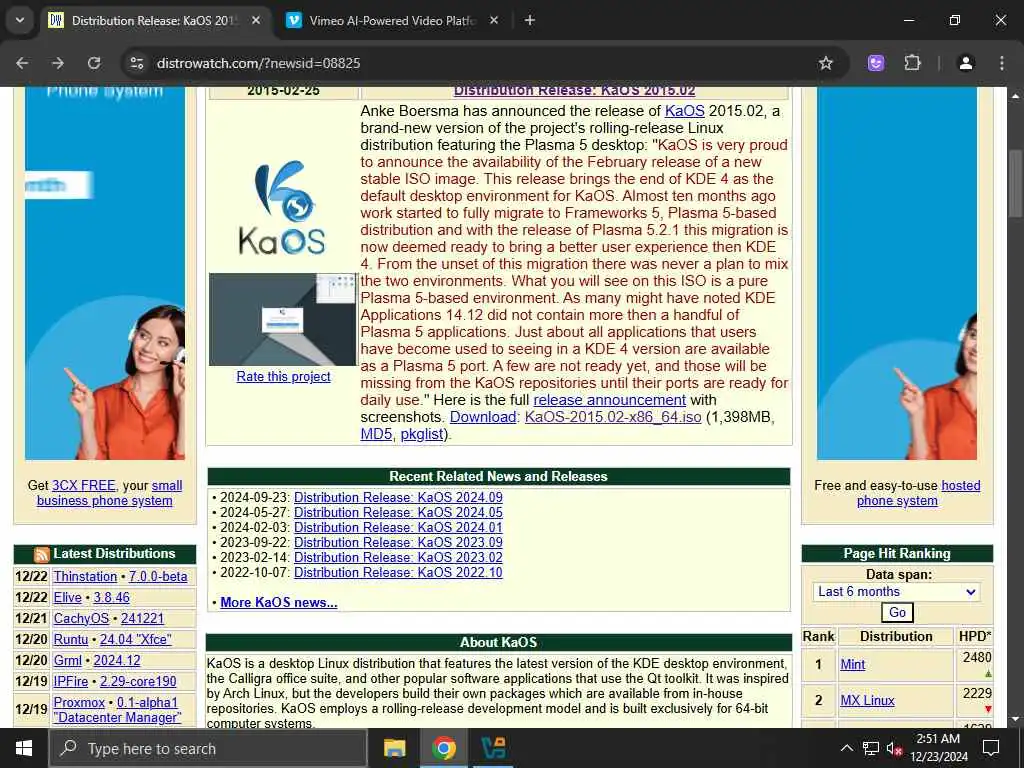Open Distribution Release: KaOS 2024.05
This screenshot has width=1024, height=768.
click(x=398, y=512)
